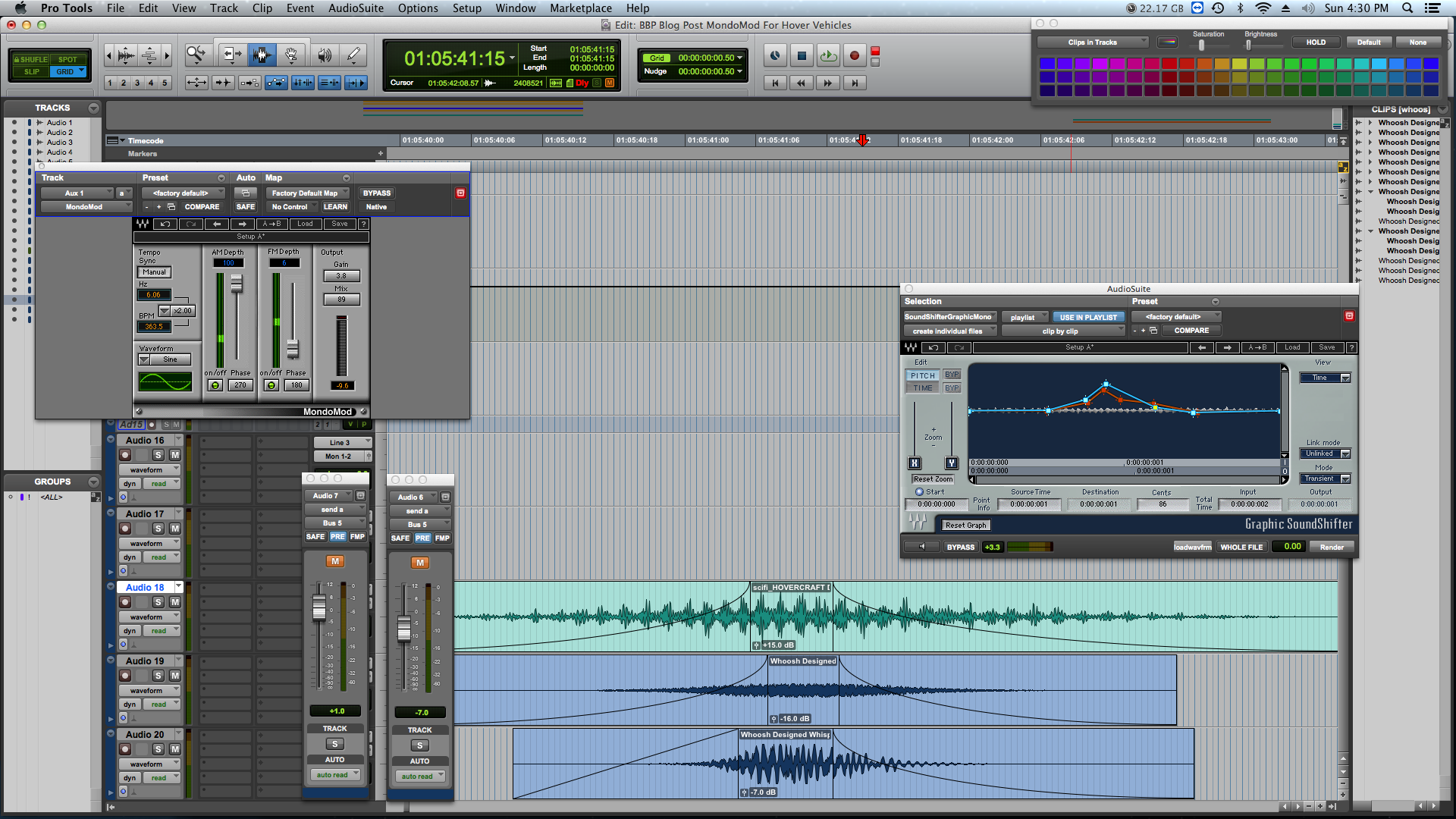Click Return to Zero transport button
This screenshot has height=819, width=1456.
(775, 83)
